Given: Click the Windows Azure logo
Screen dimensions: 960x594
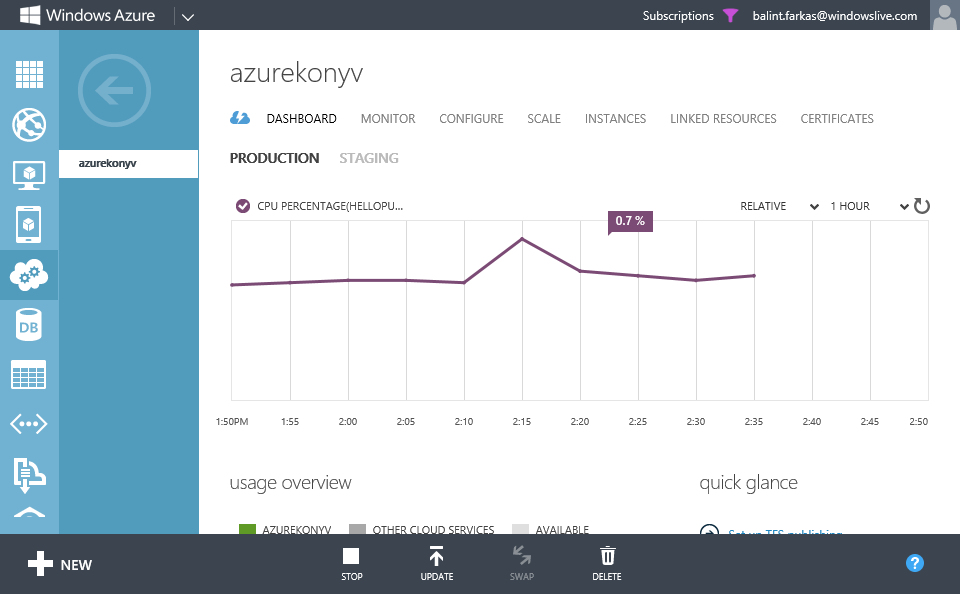Looking at the screenshot, I should pyautogui.click(x=88, y=15).
